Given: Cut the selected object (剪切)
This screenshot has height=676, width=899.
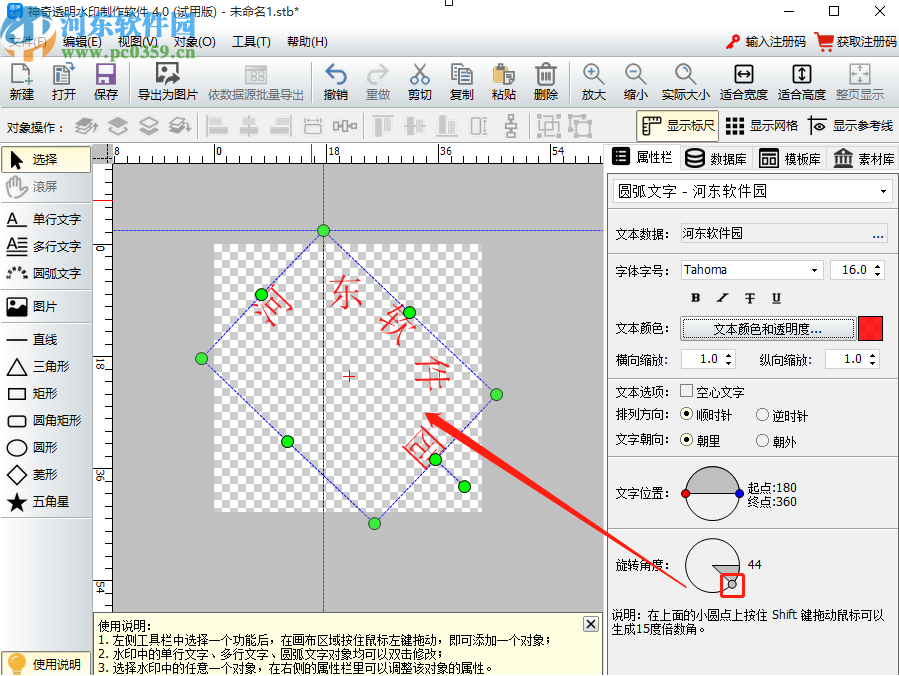Looking at the screenshot, I should click(420, 82).
